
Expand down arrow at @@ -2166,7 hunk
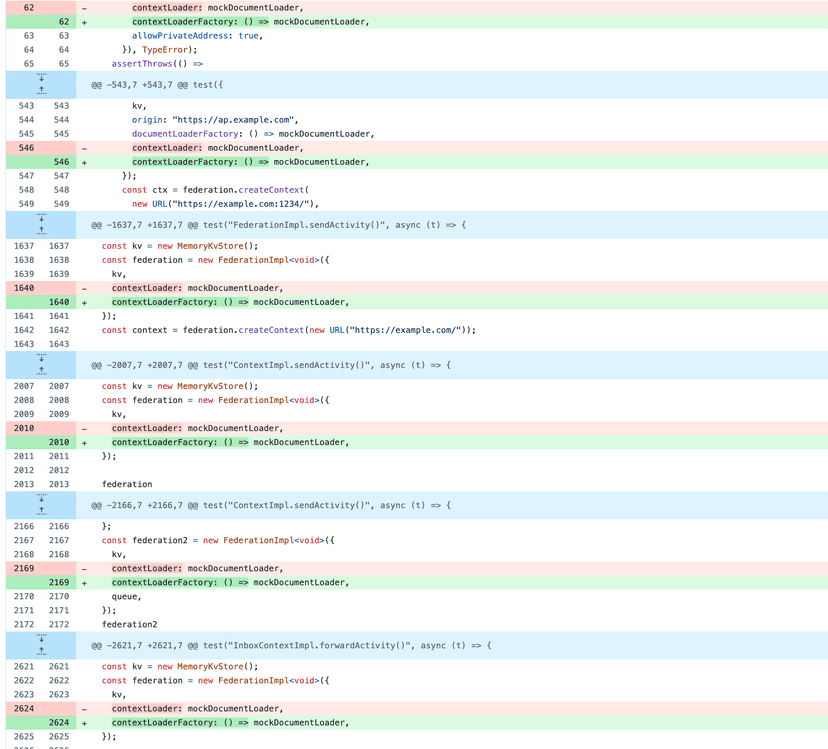pos(41,498)
